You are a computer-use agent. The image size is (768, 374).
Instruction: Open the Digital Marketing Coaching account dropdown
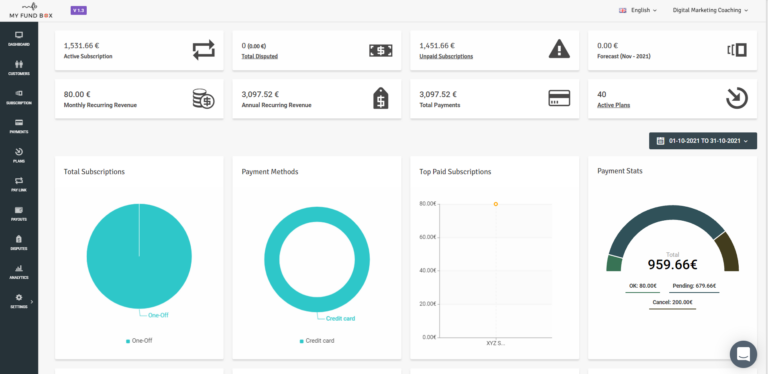(710, 10)
